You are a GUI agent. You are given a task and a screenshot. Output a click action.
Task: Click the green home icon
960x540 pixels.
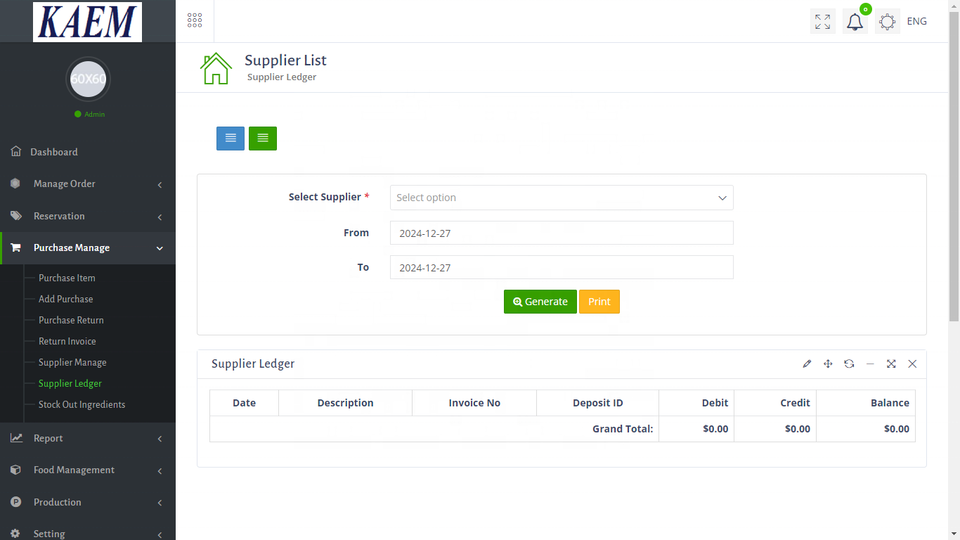pos(216,69)
